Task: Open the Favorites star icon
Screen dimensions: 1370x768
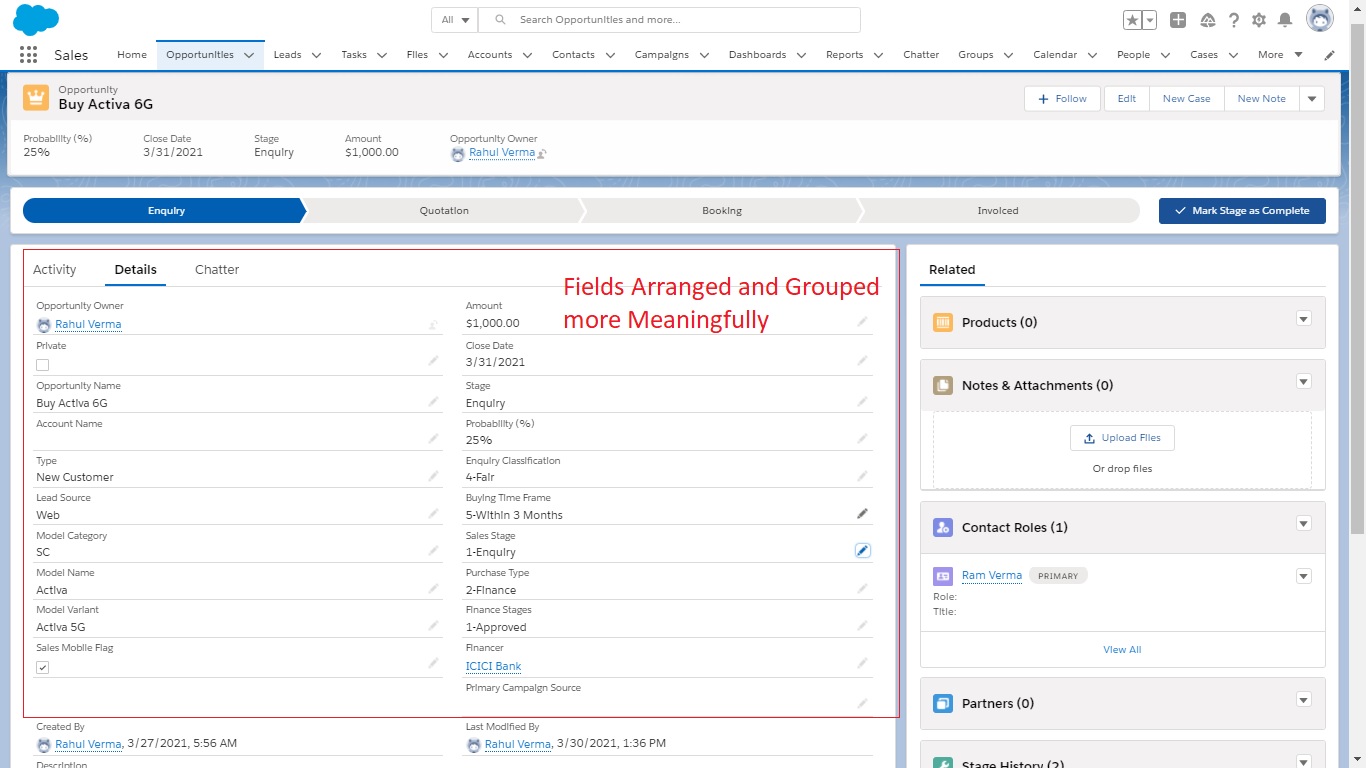Action: coord(1132,20)
